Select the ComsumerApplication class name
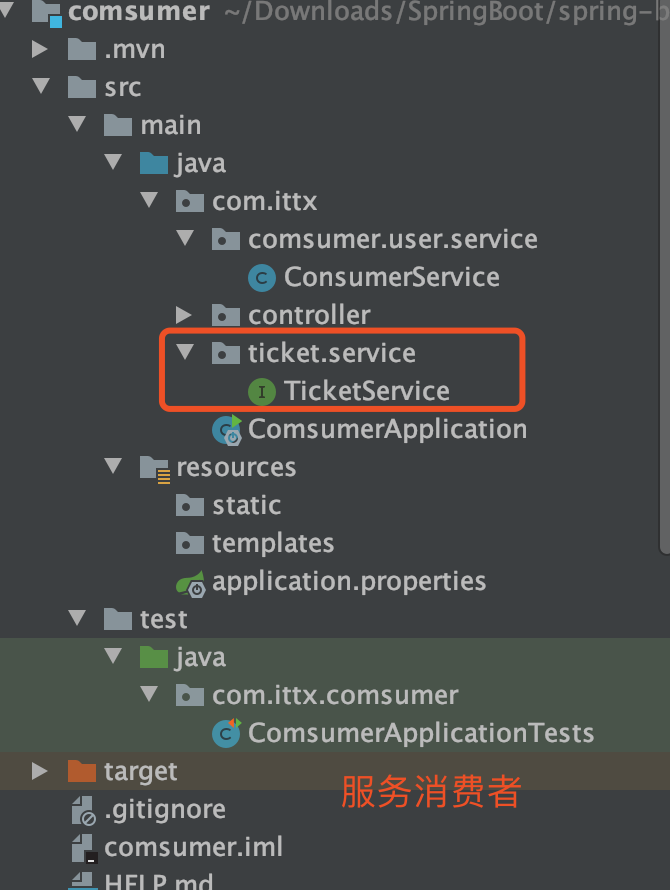The height and width of the screenshot is (890, 670). click(x=388, y=430)
